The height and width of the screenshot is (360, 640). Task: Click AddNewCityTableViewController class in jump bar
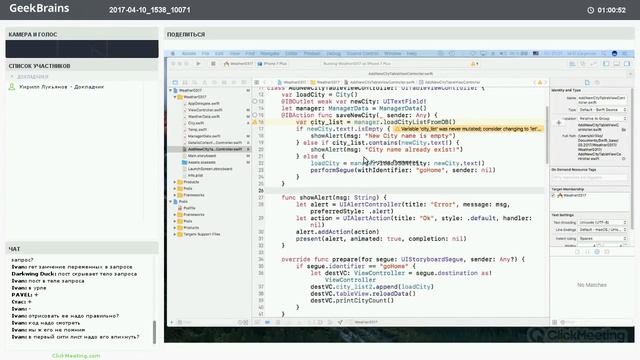449,82
